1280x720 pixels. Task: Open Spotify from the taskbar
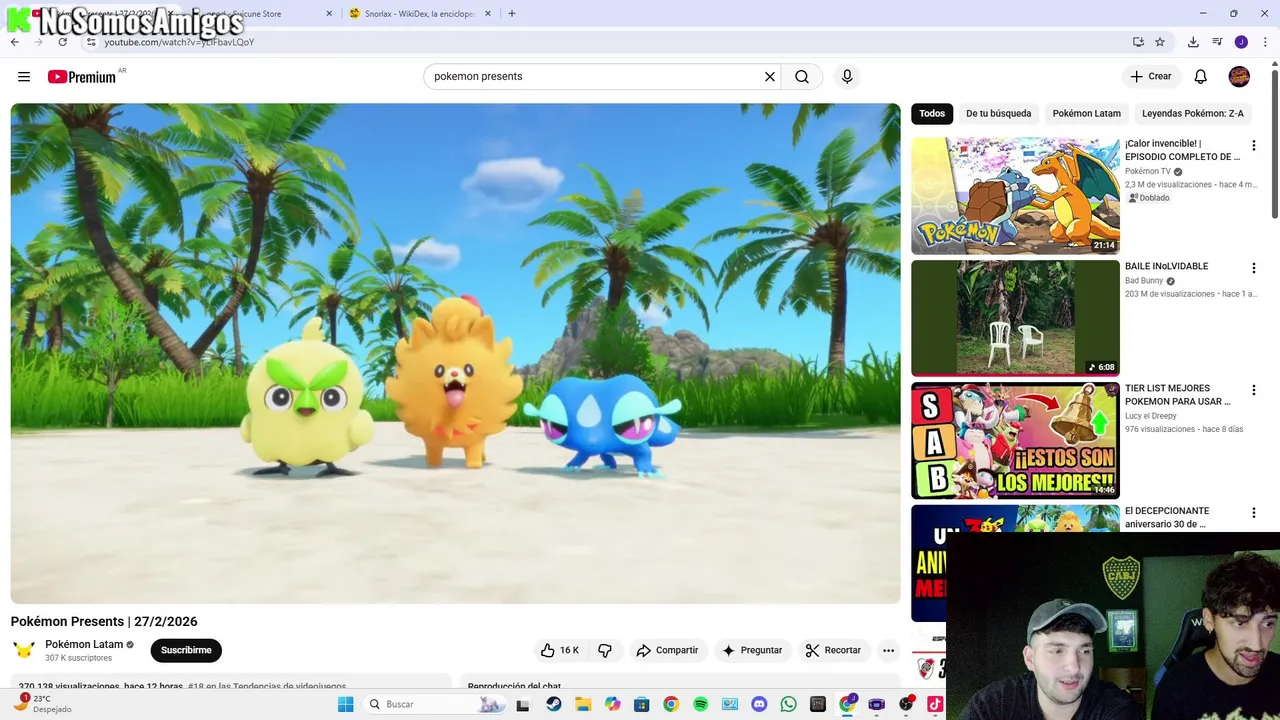point(700,704)
